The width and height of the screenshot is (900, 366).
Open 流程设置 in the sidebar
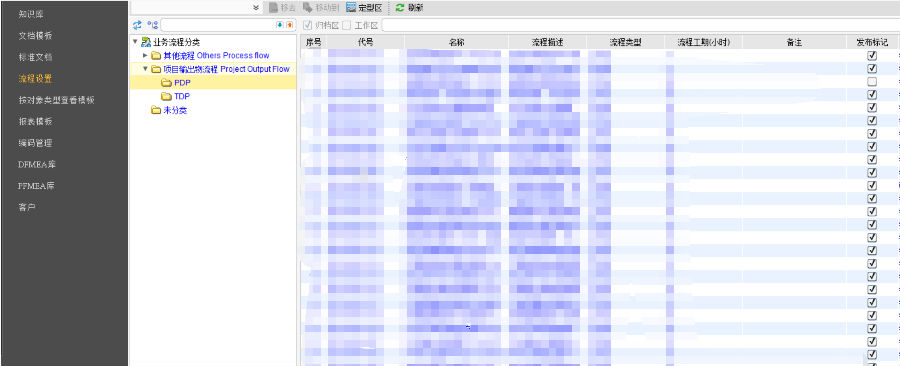pos(36,79)
